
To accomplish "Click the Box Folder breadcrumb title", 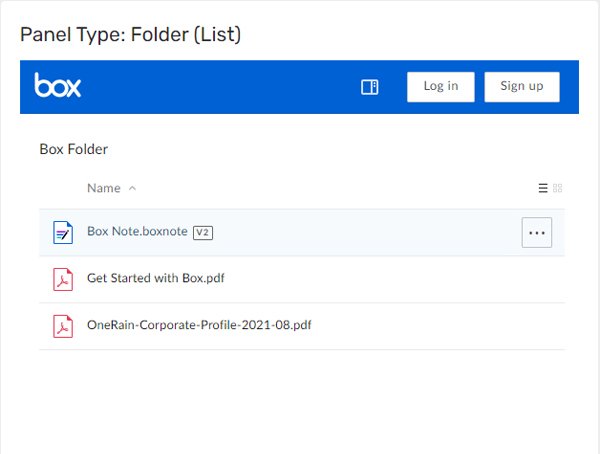I will pyautogui.click(x=73, y=149).
